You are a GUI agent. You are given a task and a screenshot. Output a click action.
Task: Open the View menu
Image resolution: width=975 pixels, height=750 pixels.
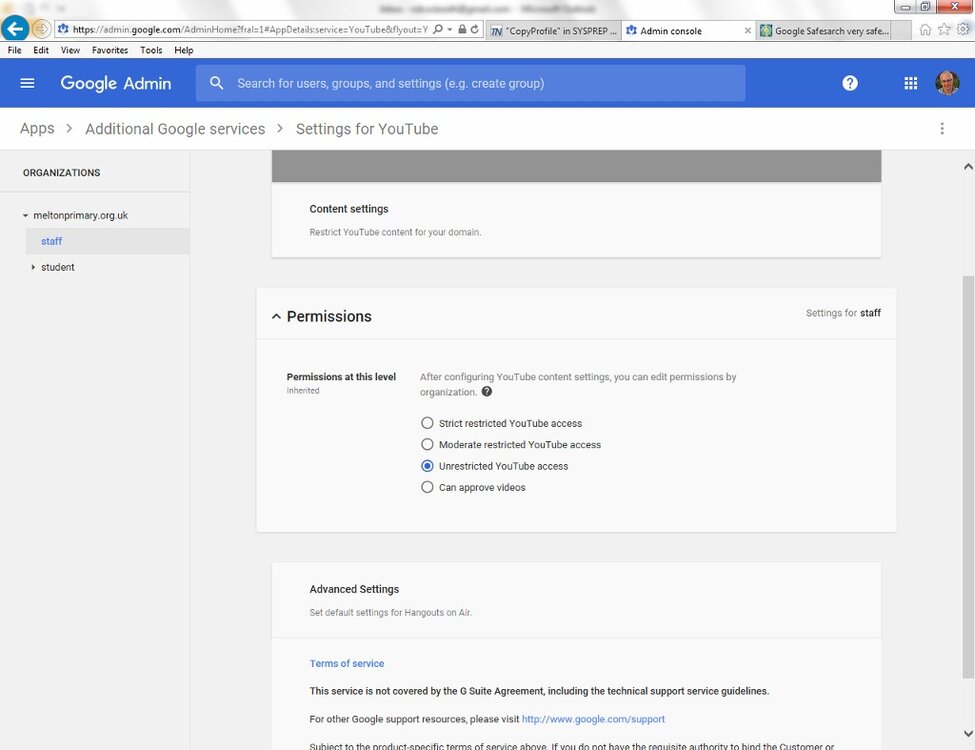(x=70, y=50)
